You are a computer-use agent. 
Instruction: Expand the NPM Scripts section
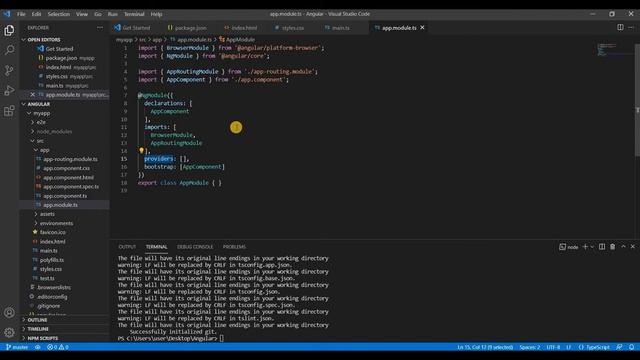(42, 338)
